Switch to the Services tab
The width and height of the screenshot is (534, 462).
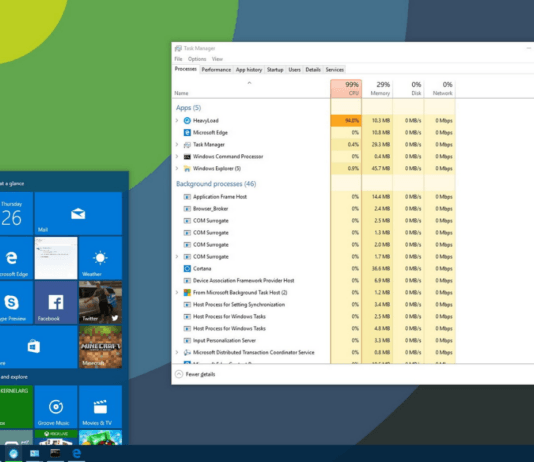tap(335, 69)
